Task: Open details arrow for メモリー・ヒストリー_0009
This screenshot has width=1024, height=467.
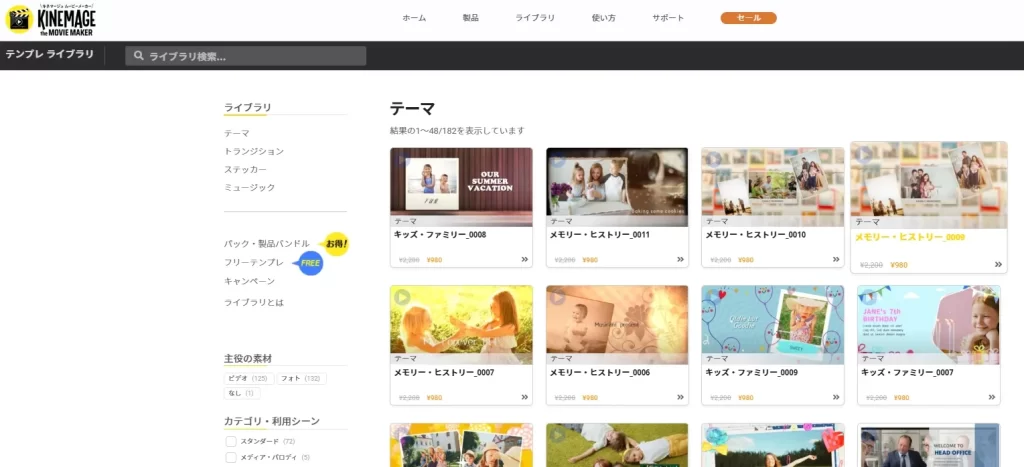Action: click(x=998, y=265)
